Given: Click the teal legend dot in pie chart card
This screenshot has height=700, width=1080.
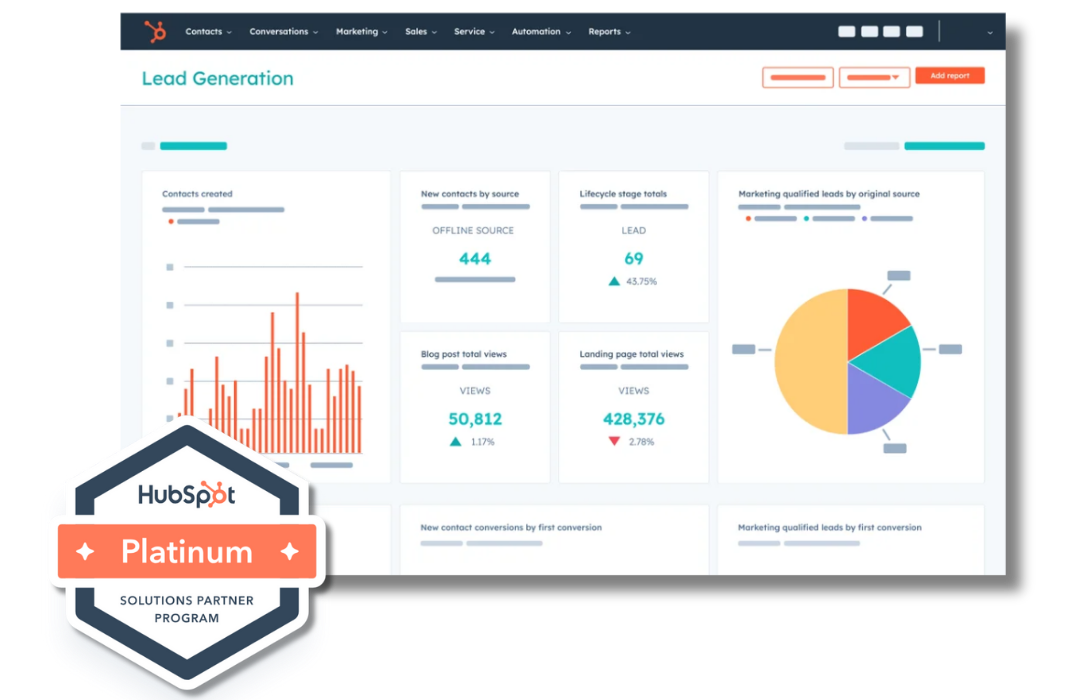Looking at the screenshot, I should pos(806,218).
